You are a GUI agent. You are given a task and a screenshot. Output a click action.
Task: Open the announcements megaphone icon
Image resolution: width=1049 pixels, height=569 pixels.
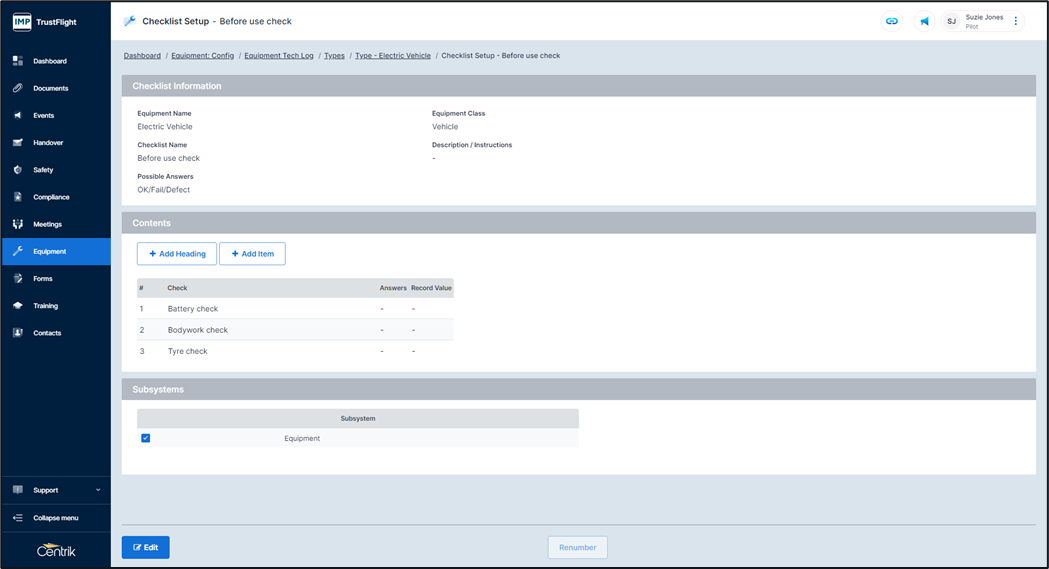(924, 21)
